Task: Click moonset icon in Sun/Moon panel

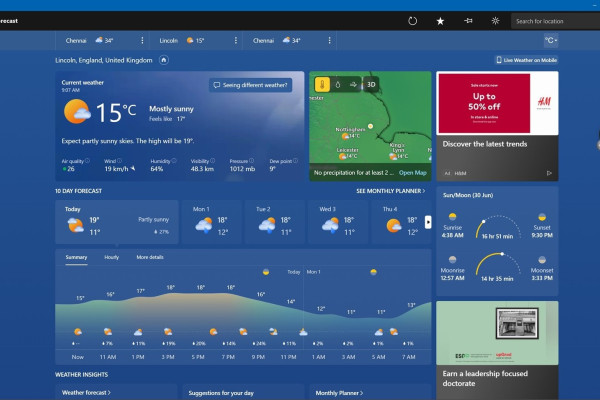Action: click(542, 260)
